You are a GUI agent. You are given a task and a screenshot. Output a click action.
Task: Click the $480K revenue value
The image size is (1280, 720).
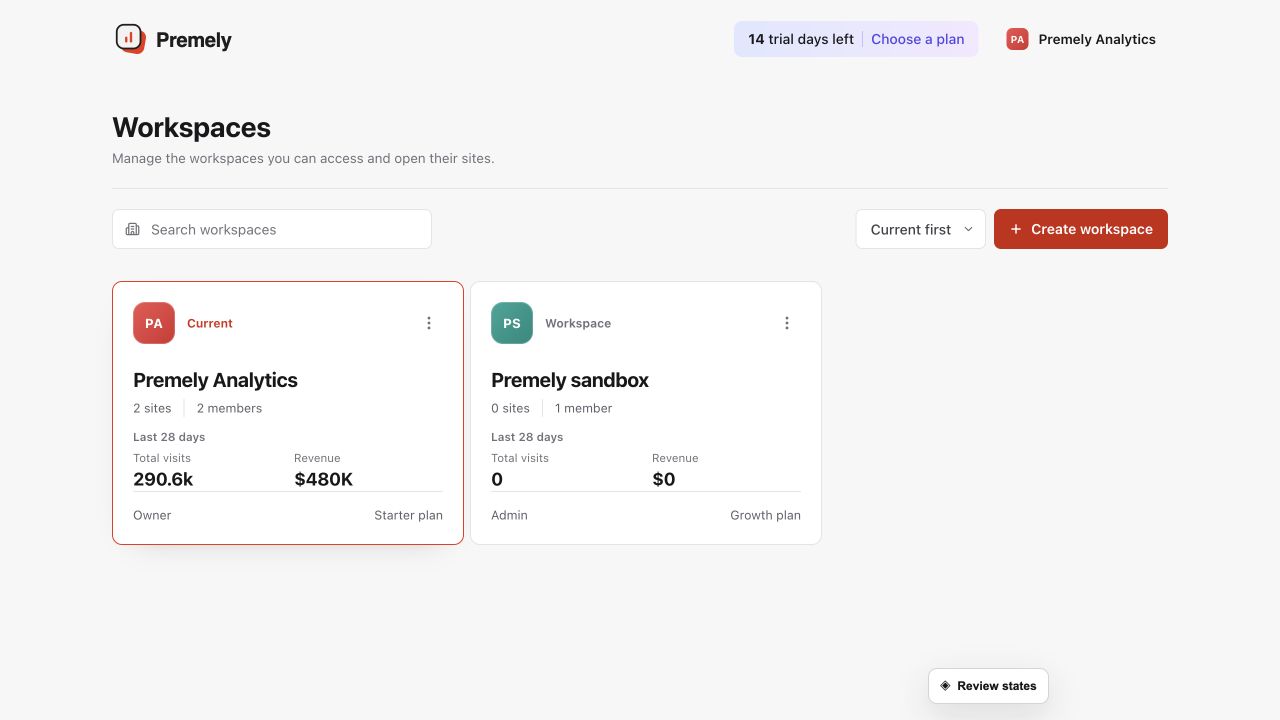coord(324,479)
